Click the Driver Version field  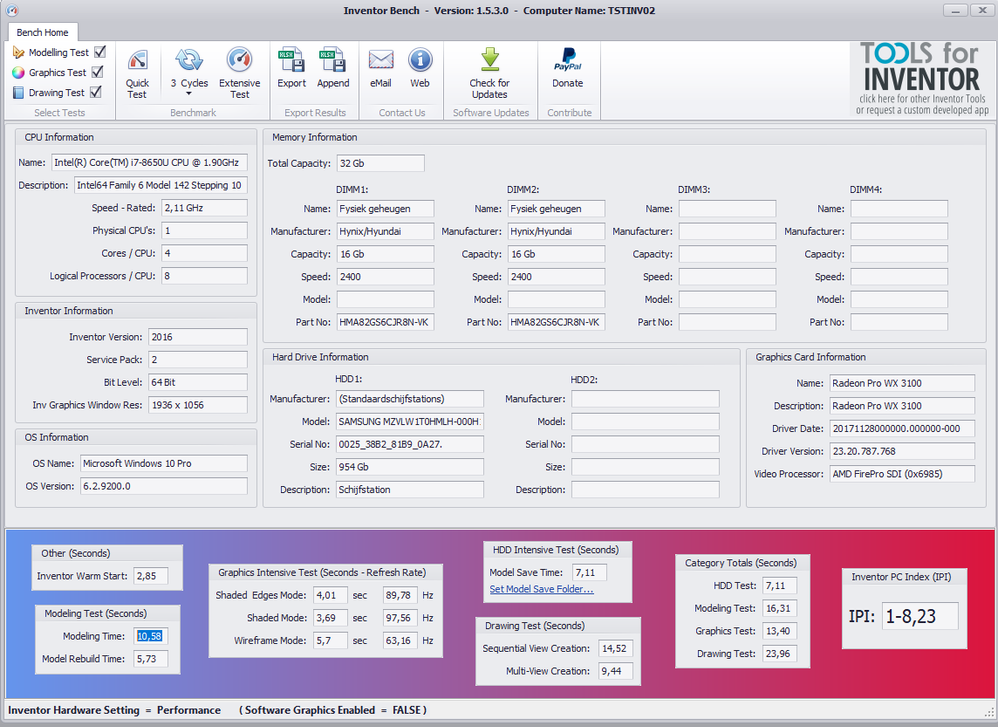(x=902, y=451)
